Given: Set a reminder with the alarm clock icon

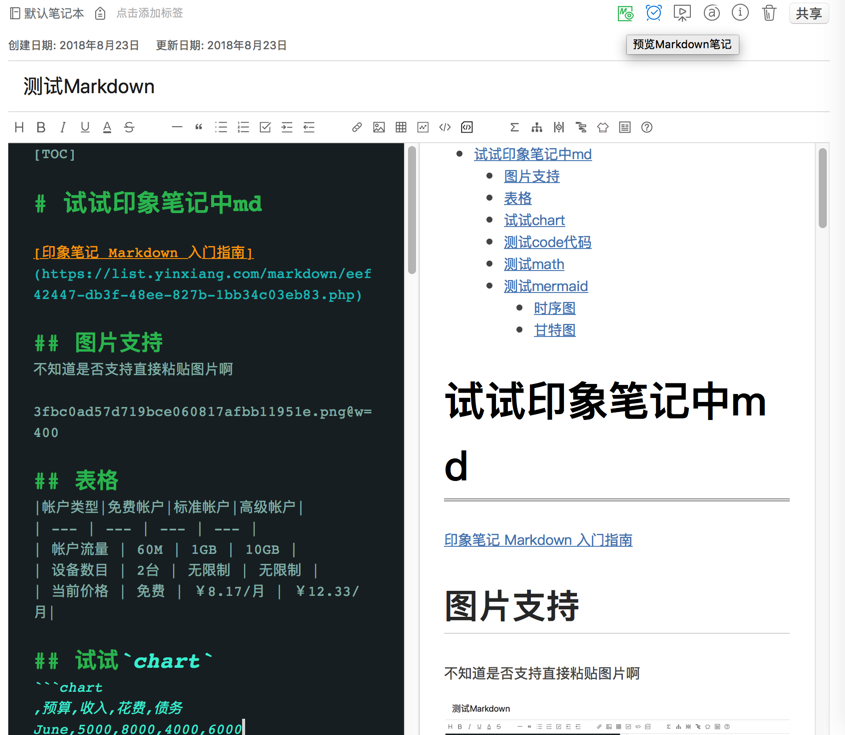Looking at the screenshot, I should [654, 13].
